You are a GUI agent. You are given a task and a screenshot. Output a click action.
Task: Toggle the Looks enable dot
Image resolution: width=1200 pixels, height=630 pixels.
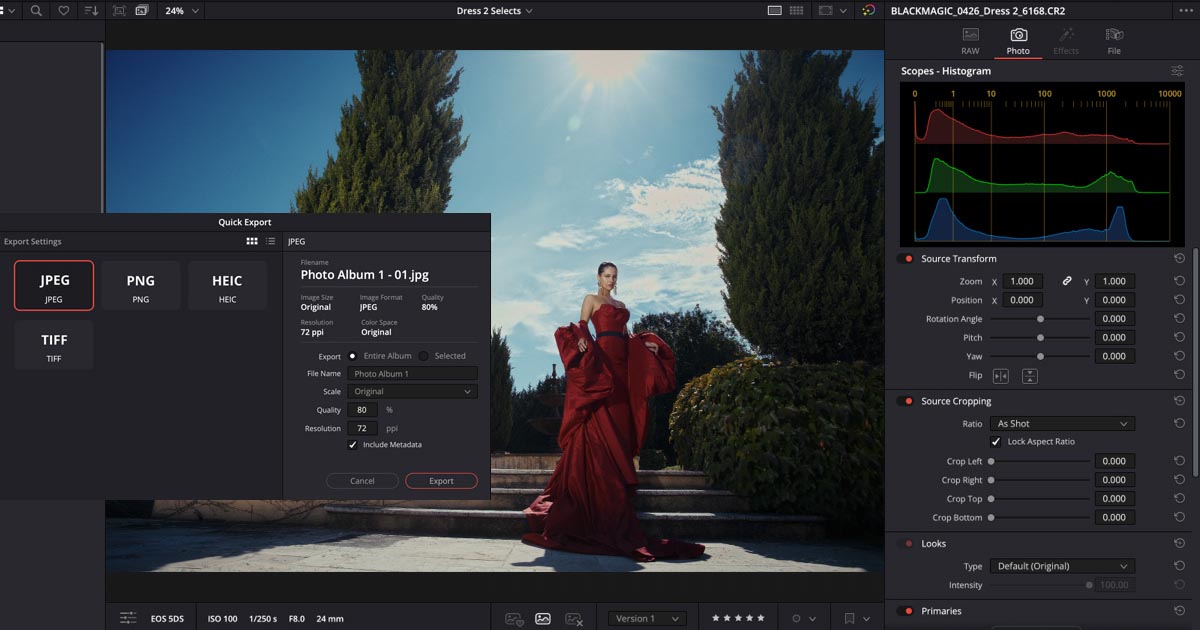[908, 544]
